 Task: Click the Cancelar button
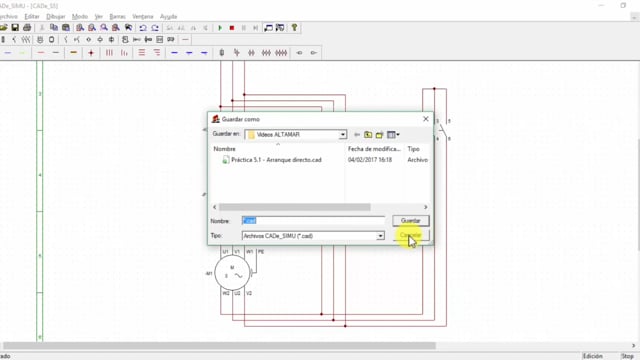411,235
